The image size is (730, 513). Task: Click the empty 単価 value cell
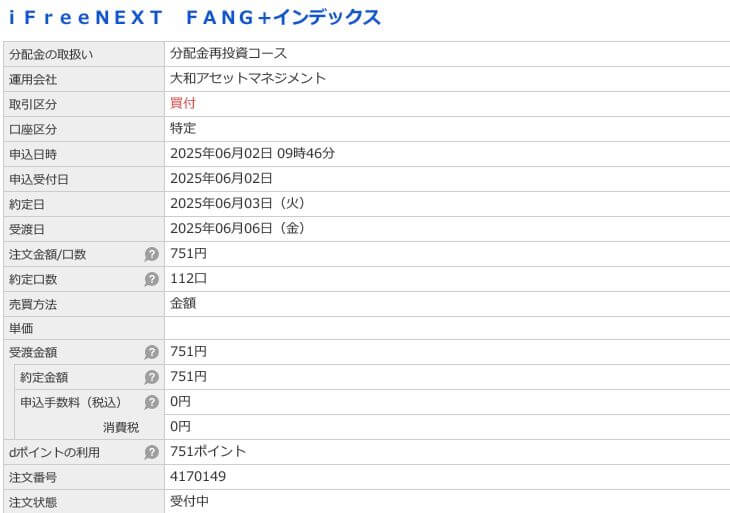447,328
